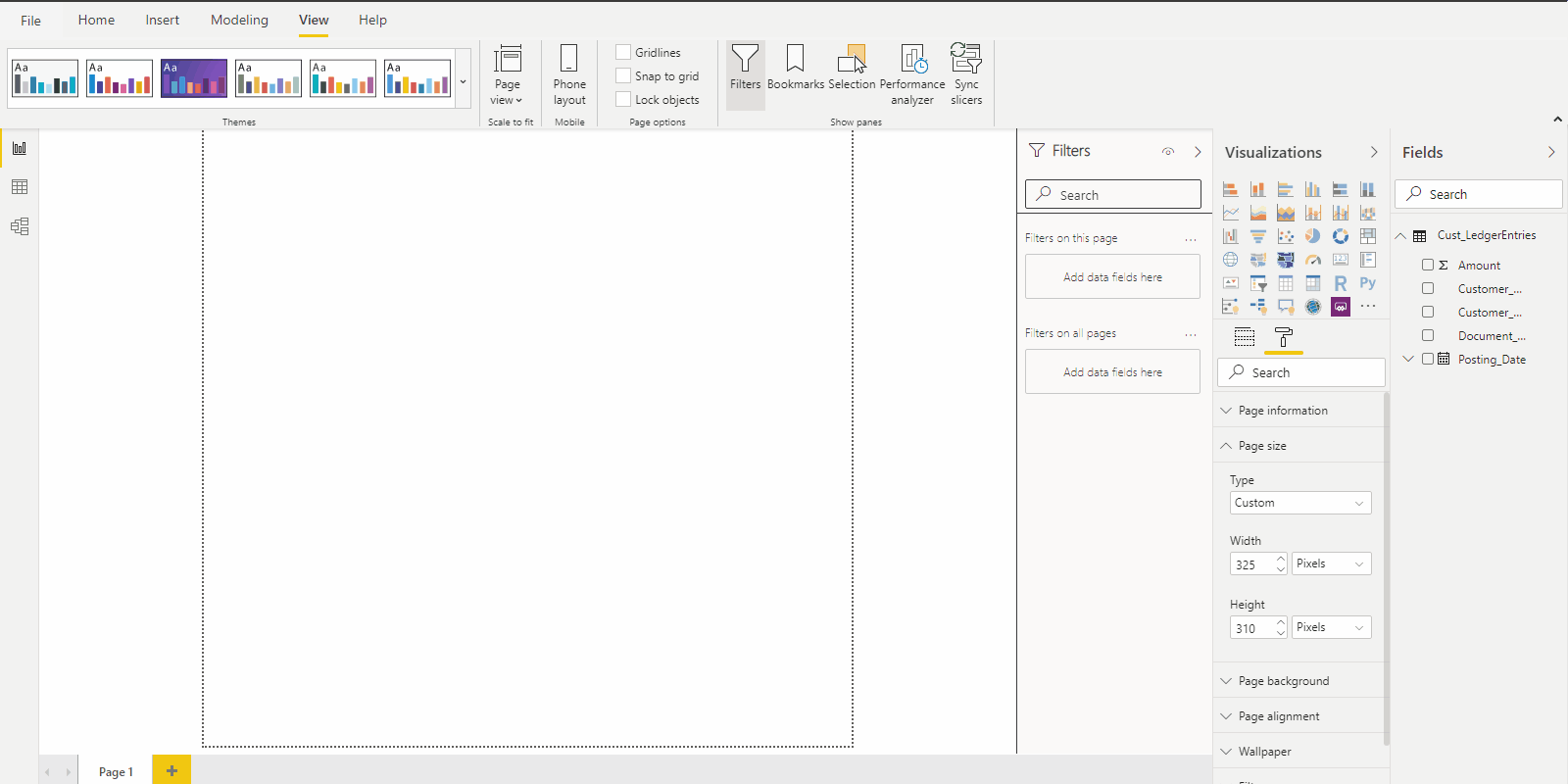
Task: Expand the Page background section
Action: pyautogui.click(x=1283, y=681)
